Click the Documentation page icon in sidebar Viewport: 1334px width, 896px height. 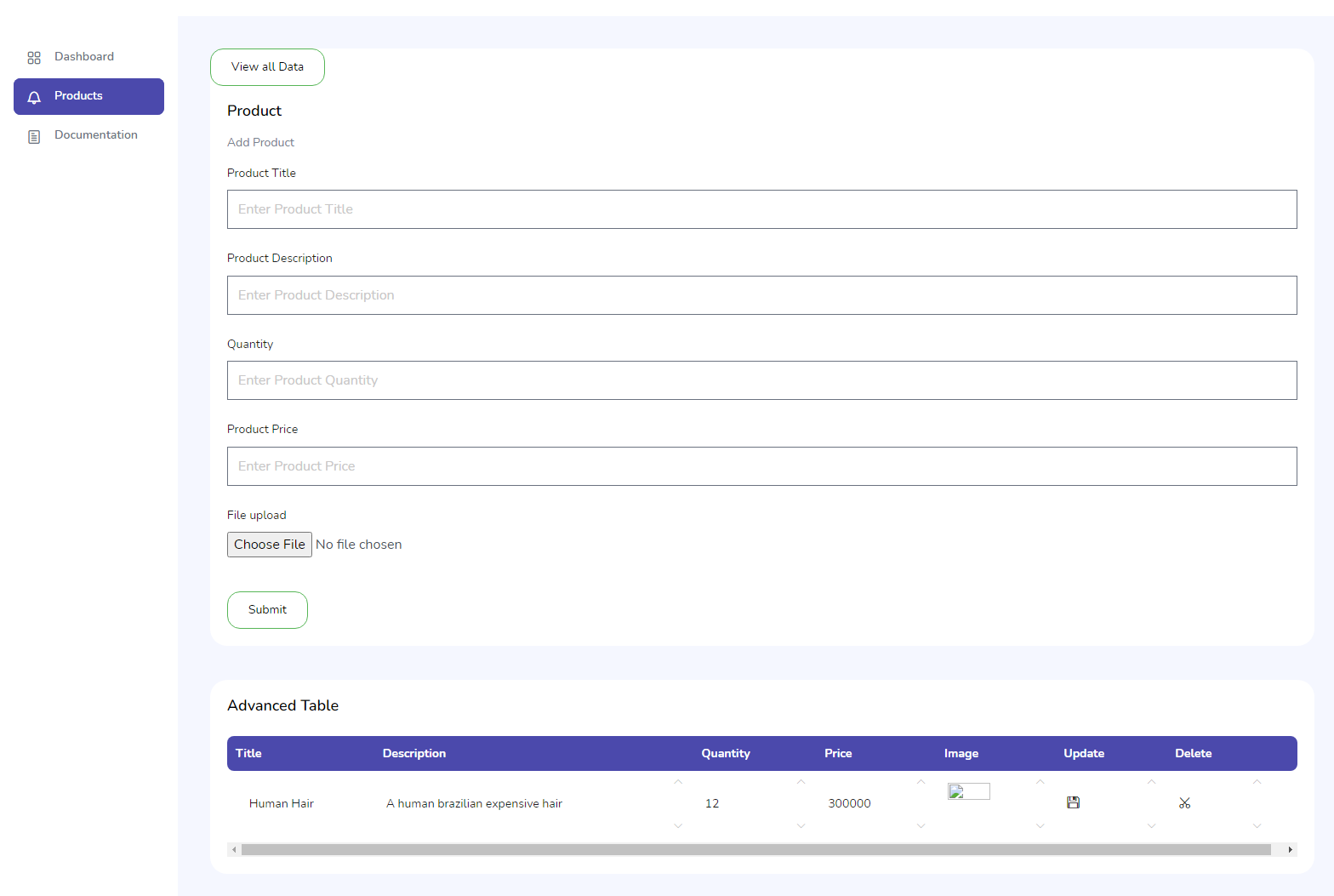pyautogui.click(x=34, y=136)
